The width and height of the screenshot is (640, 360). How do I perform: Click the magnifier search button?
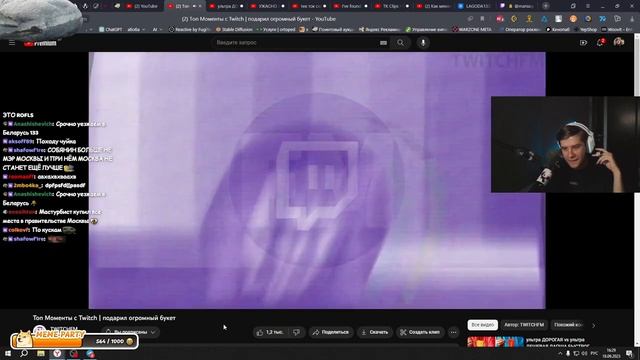pos(400,42)
